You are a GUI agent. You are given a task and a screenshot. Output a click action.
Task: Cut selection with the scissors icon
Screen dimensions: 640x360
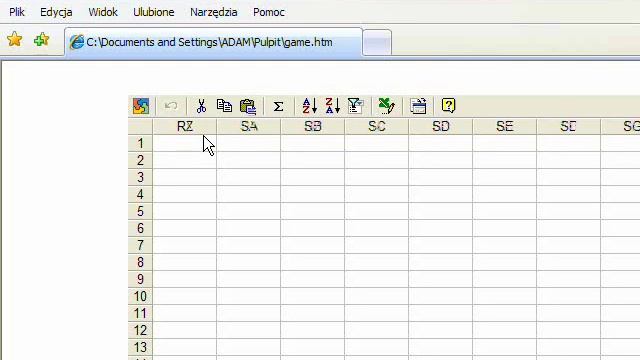201,106
